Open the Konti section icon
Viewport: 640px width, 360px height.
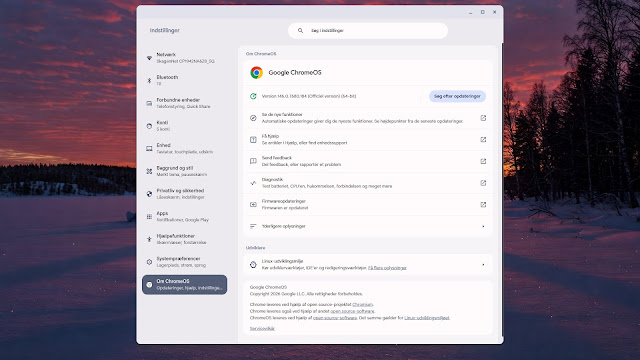coord(149,126)
